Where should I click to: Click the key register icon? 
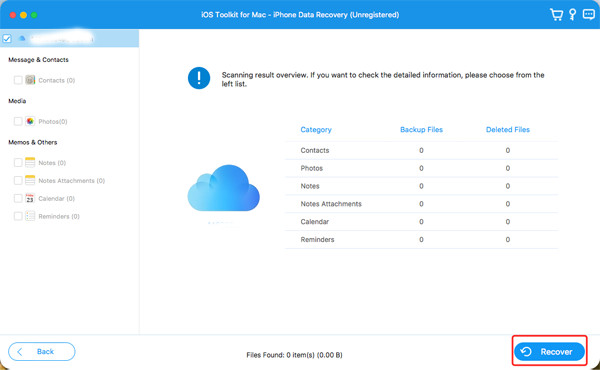(572, 15)
